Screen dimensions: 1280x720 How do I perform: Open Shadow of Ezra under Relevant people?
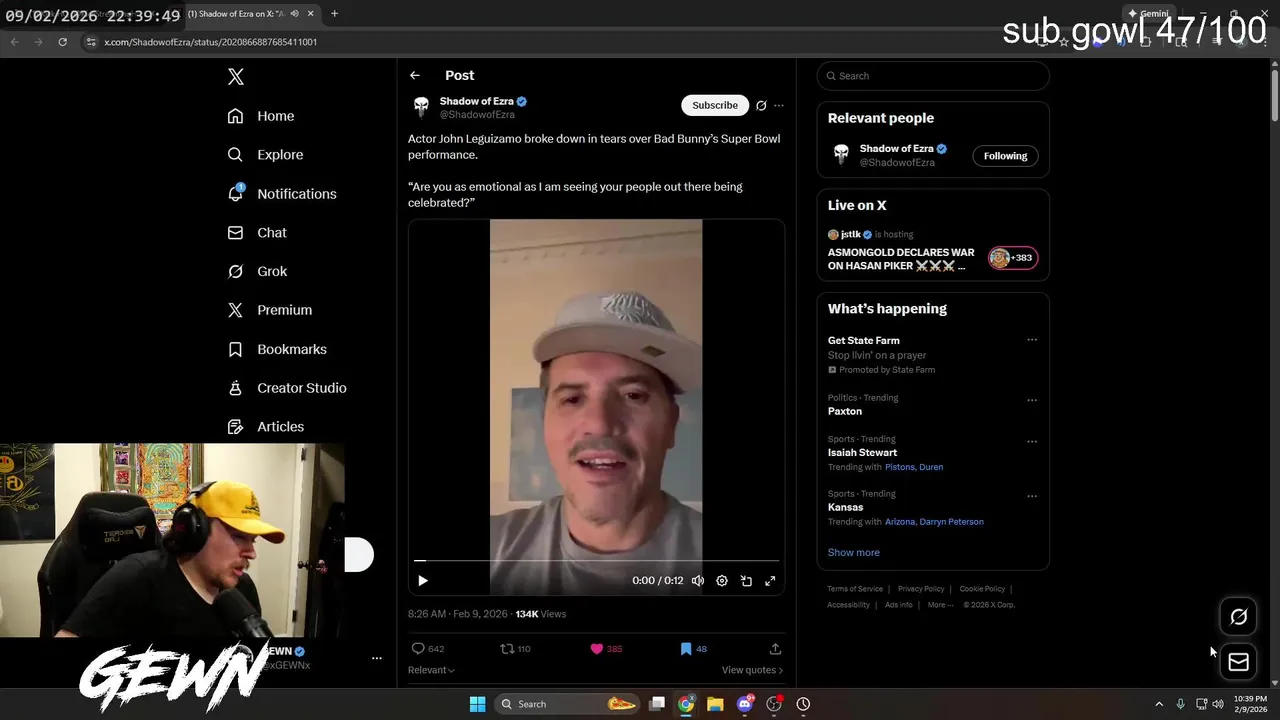896,149
